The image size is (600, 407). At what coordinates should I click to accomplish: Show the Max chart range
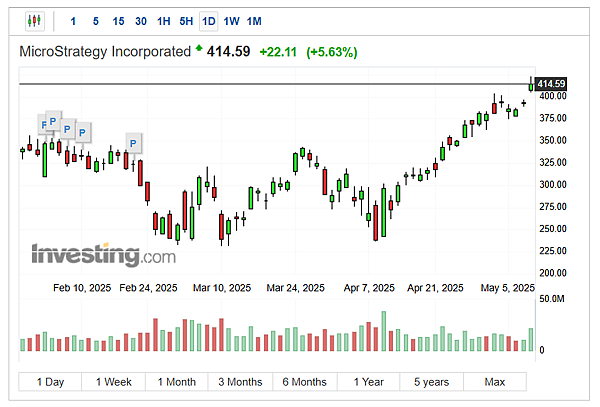point(495,382)
